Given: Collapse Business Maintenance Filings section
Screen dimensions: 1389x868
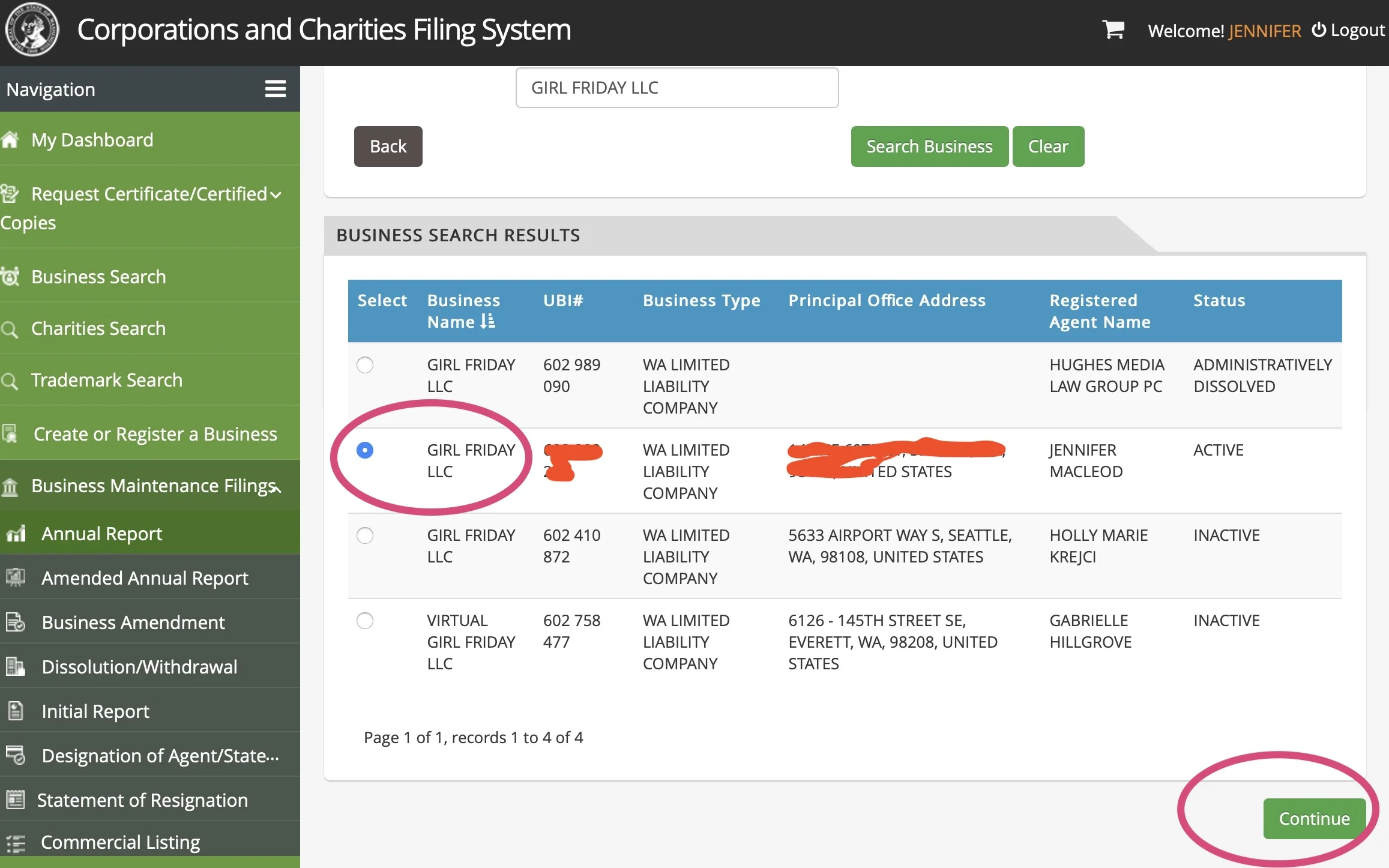Looking at the screenshot, I should 276,487.
